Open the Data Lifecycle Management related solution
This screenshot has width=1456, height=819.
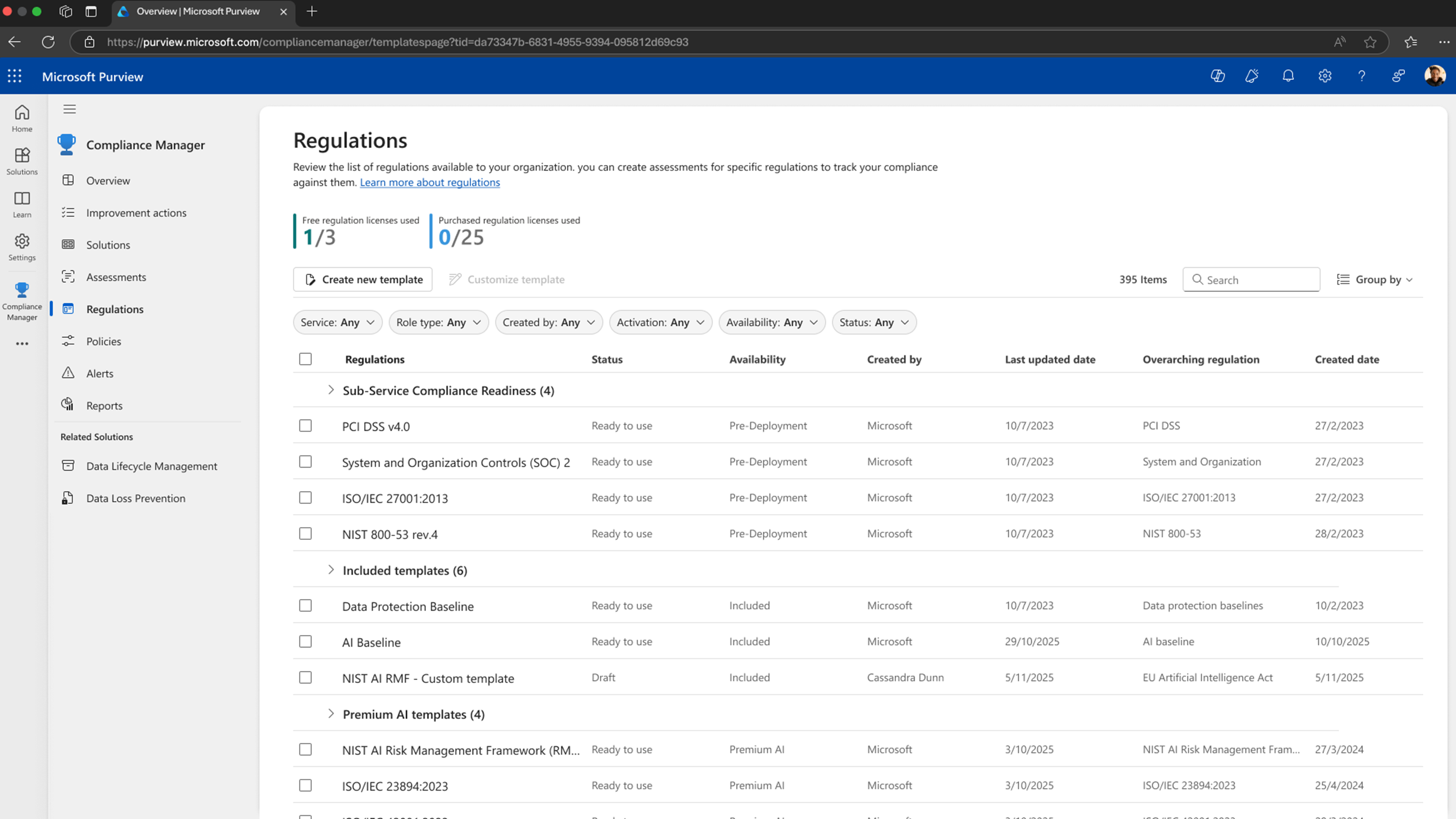tap(151, 466)
